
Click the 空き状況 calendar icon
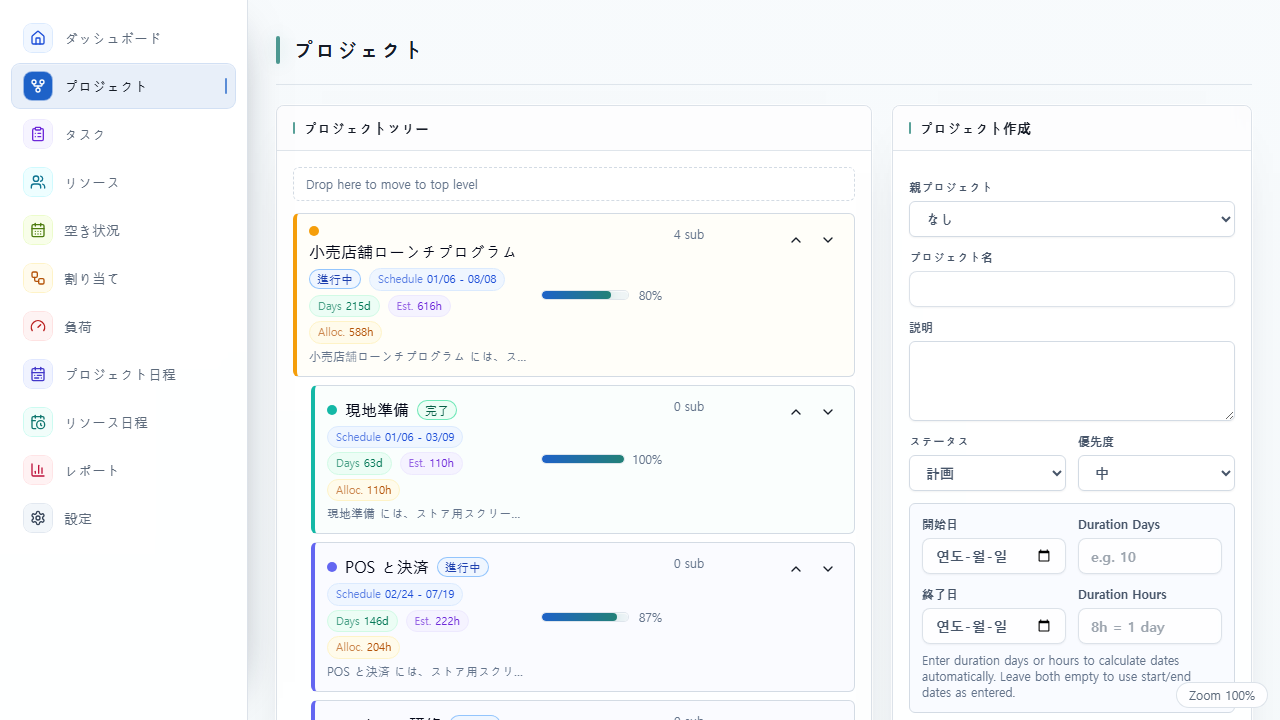click(38, 230)
